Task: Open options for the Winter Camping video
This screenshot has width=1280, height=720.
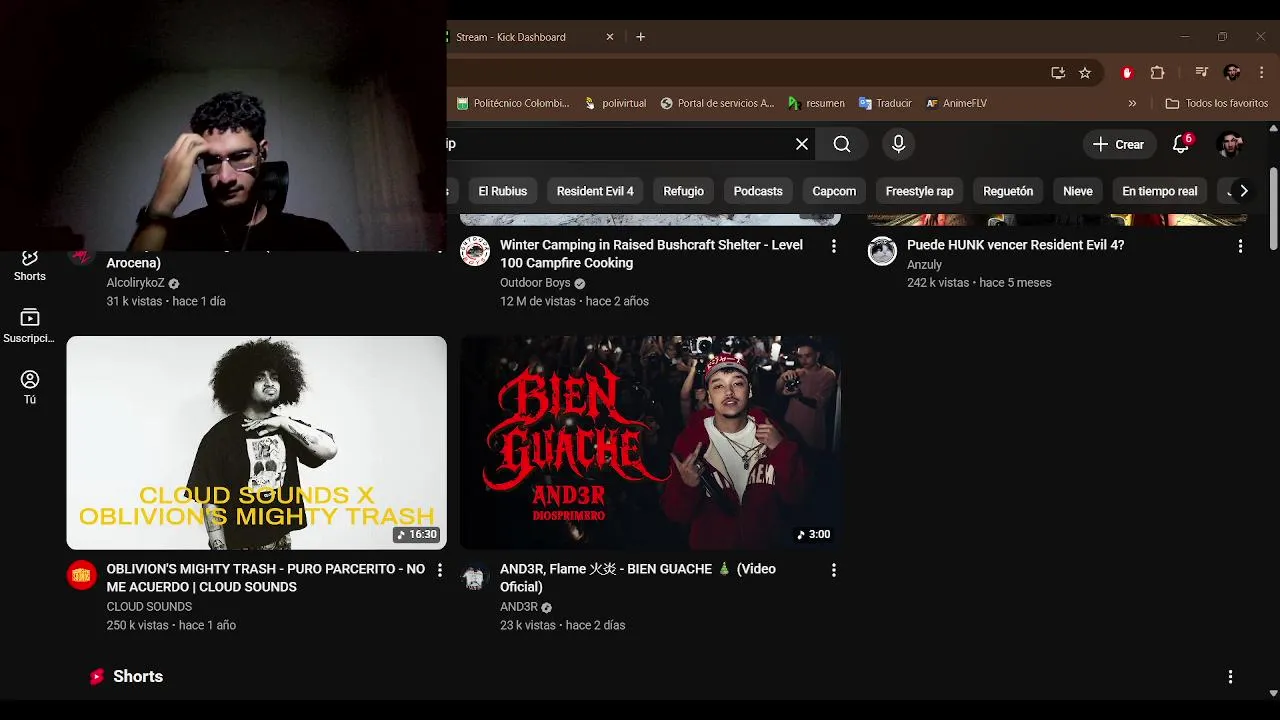Action: (x=833, y=246)
